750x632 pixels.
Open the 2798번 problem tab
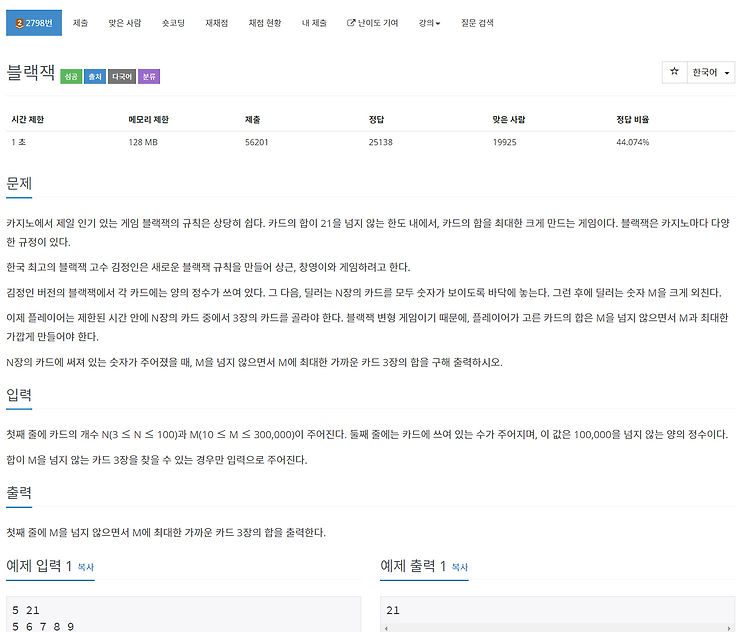33,23
